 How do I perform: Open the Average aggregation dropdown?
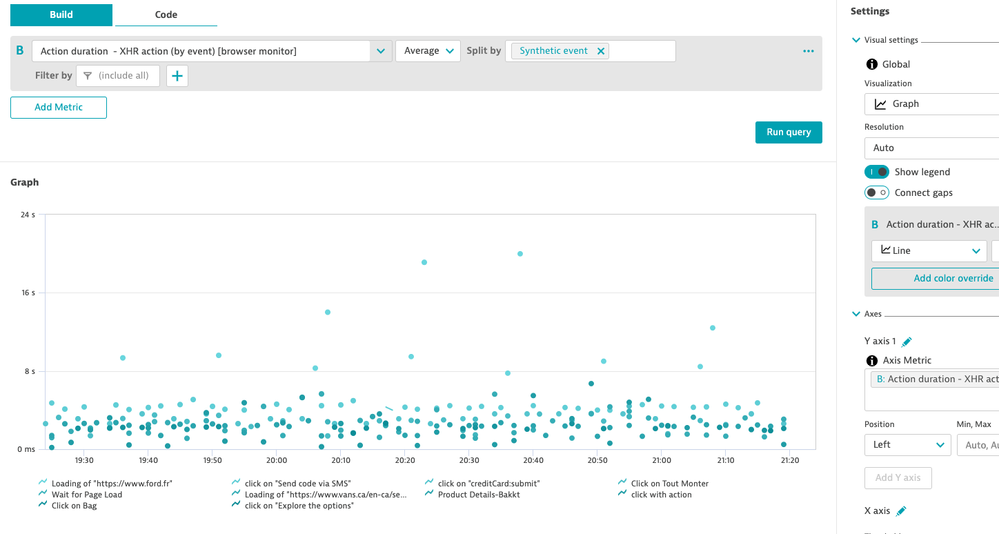pyautogui.click(x=428, y=51)
